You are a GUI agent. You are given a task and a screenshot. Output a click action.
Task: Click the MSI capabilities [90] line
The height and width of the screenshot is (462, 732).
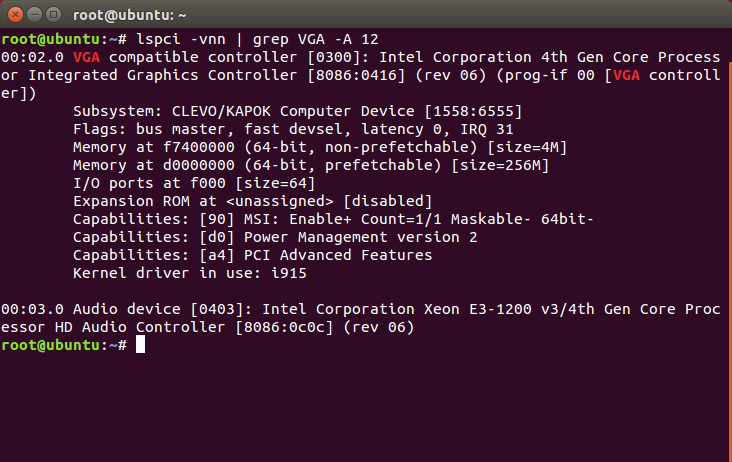(x=333, y=219)
